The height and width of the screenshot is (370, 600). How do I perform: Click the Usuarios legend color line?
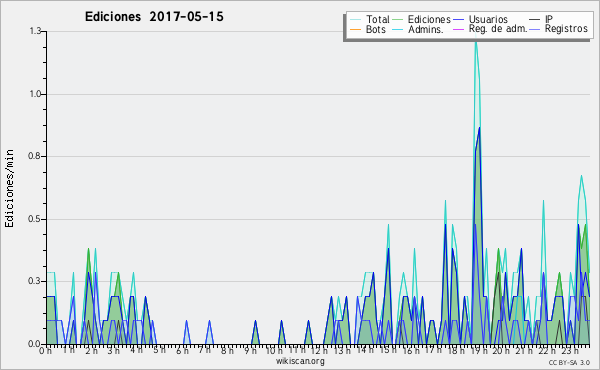[x=458, y=20]
